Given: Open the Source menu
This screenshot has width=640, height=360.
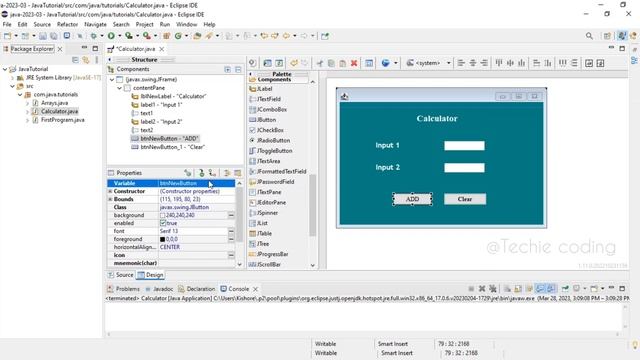Looking at the screenshot, I should tap(42, 24).
